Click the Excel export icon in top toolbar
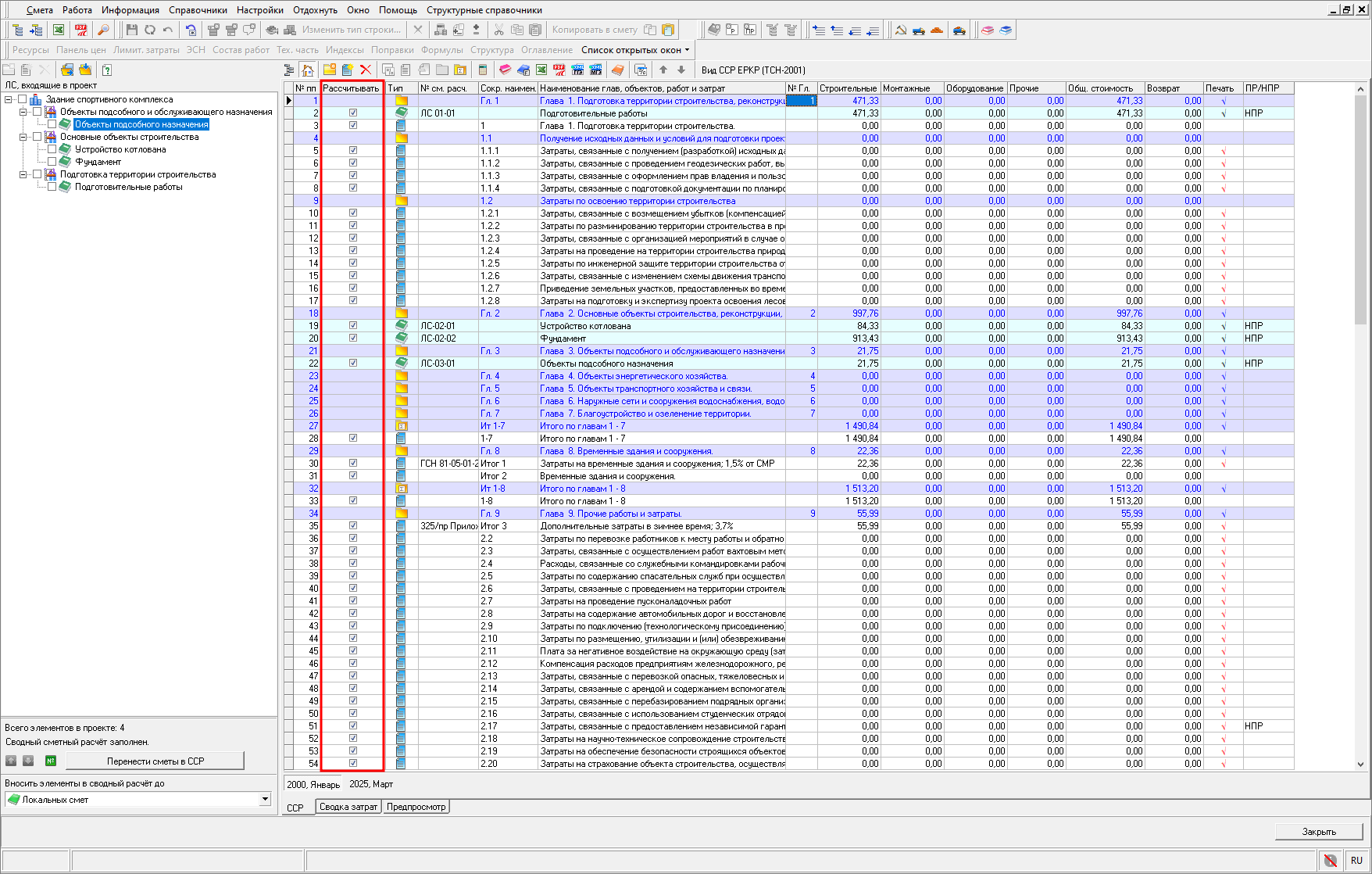Viewport: 1372px width, 874px height. click(59, 30)
